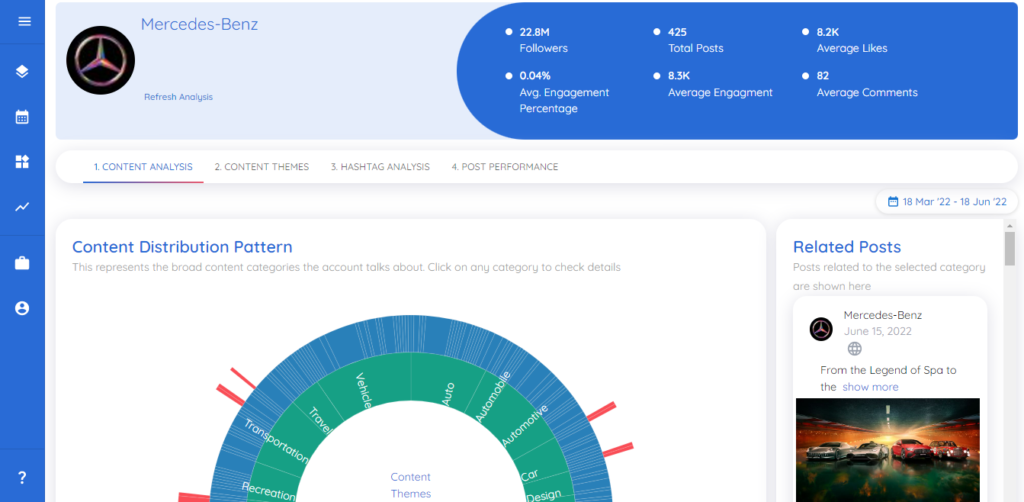This screenshot has height=502, width=1024.
Task: Click the Mercedes-Benz account name heading
Action: point(199,24)
